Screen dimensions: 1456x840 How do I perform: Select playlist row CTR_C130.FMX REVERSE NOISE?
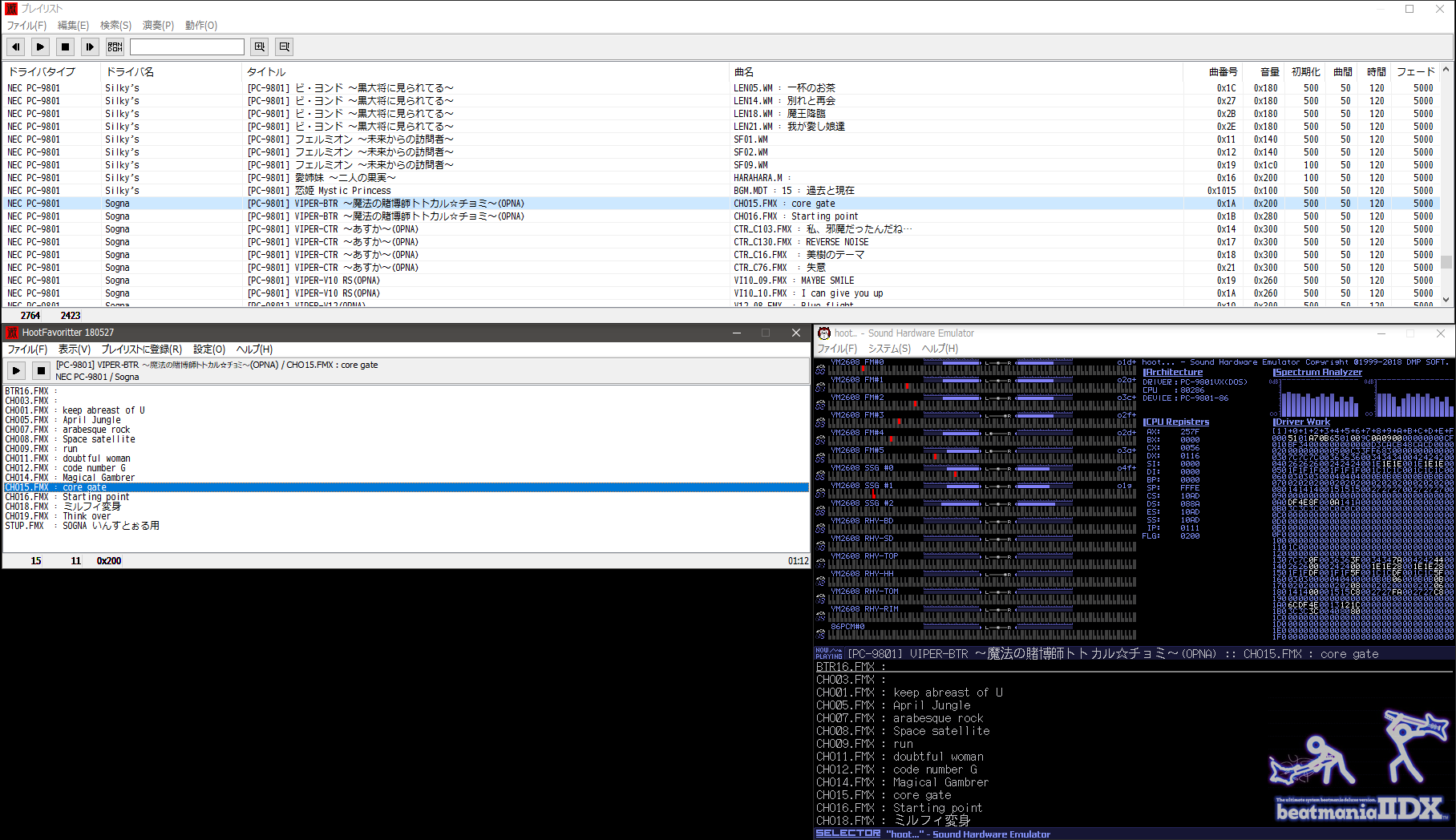tap(722, 242)
